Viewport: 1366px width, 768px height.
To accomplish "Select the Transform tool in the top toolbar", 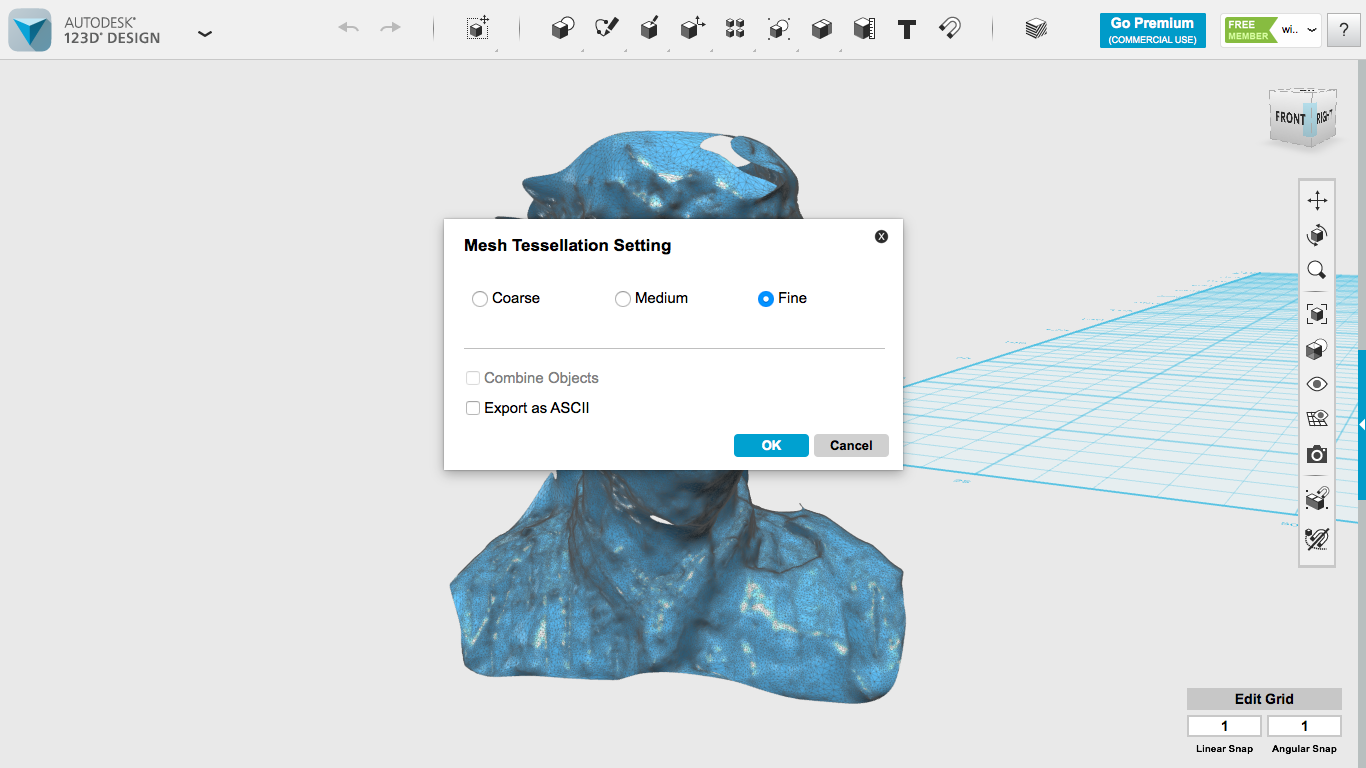I will 478,28.
